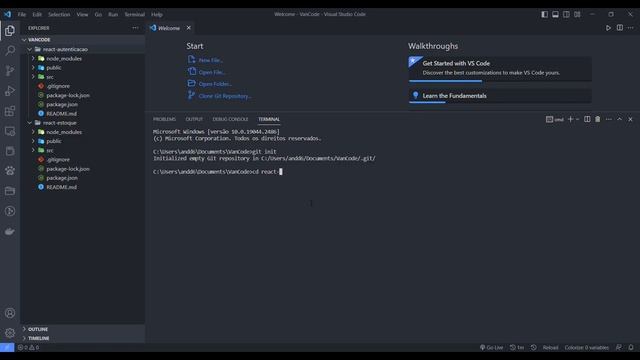Show errors and warnings count in status bar

(x=28, y=347)
